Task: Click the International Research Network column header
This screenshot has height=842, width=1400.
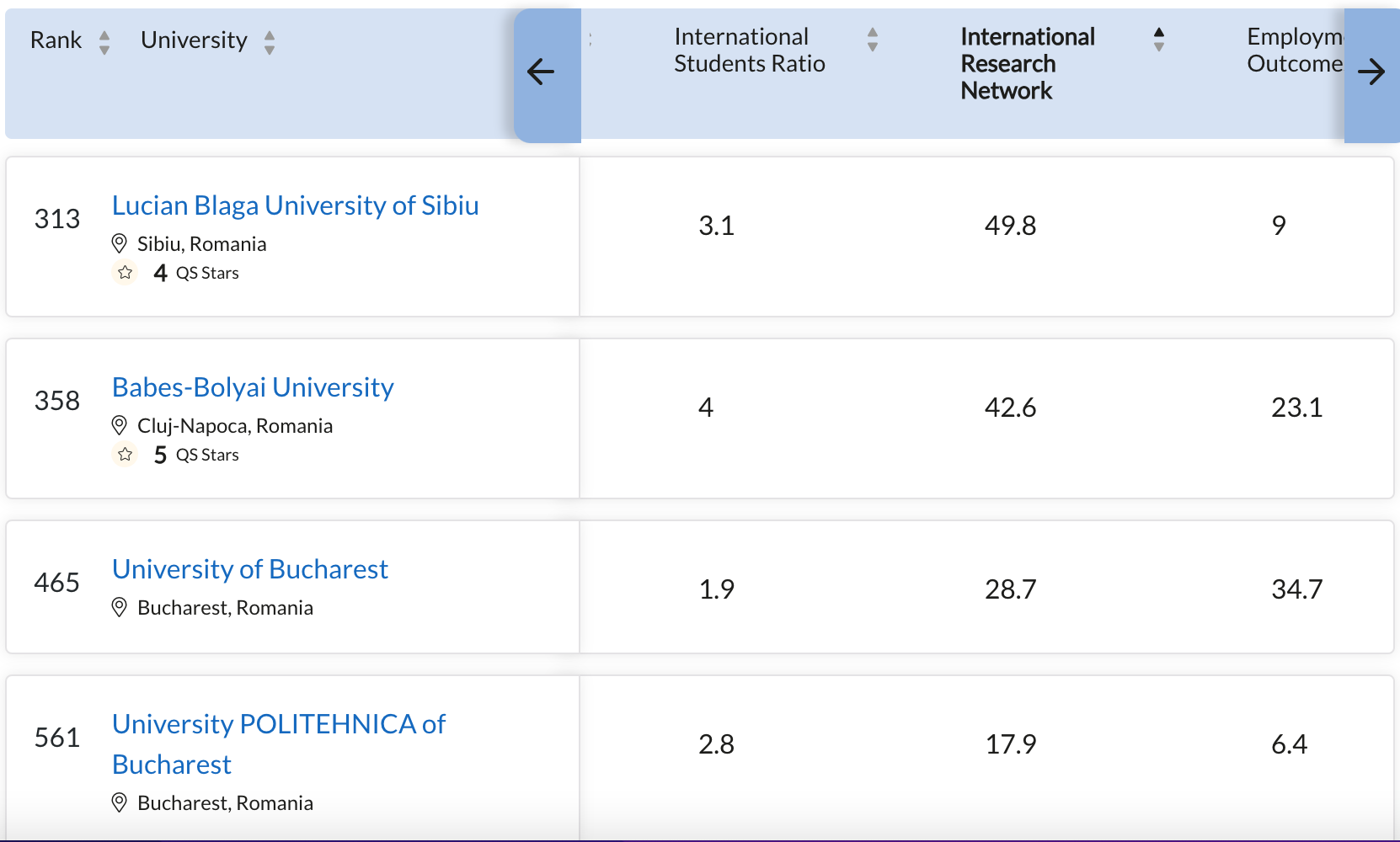Action: tap(1028, 64)
